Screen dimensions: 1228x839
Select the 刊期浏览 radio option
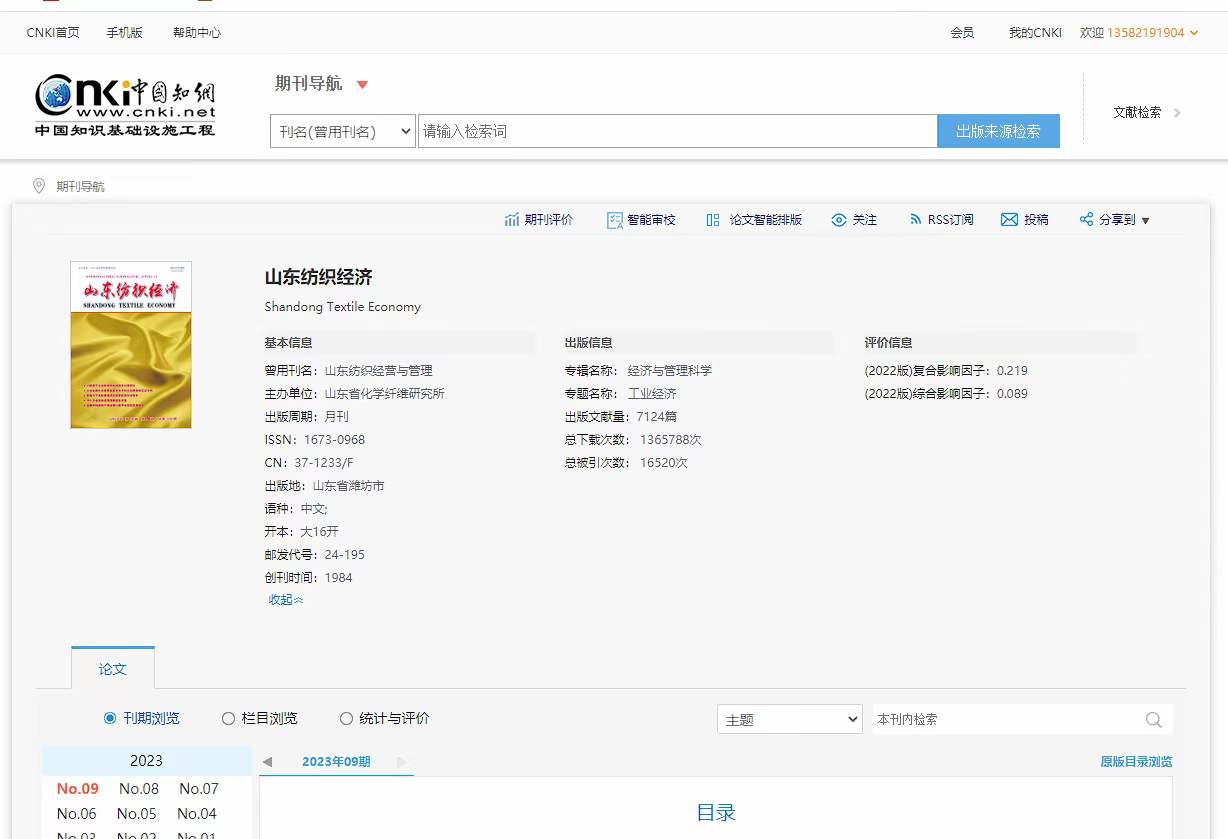tap(110, 718)
